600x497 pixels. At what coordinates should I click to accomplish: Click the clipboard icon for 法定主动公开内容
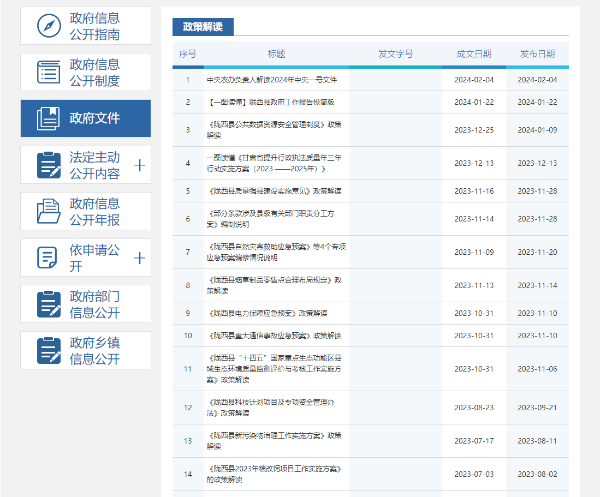pos(48,165)
